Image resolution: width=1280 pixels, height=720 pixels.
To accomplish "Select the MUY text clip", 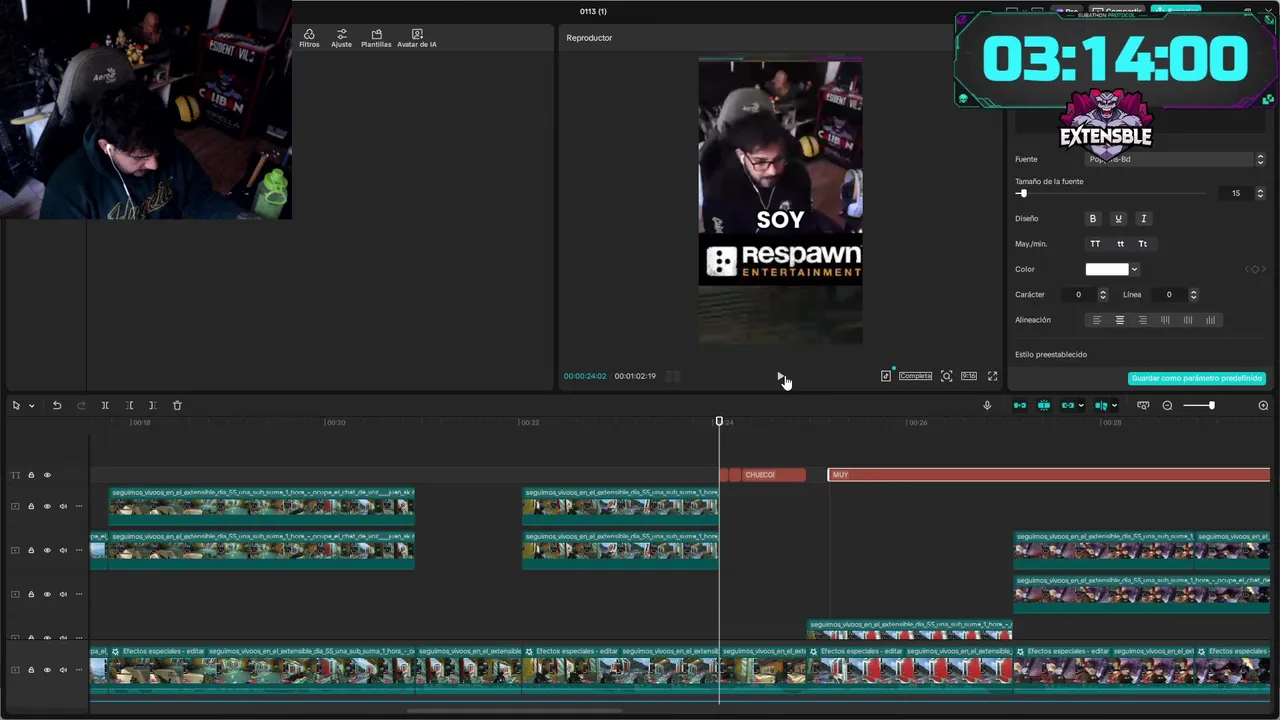I will point(1049,474).
